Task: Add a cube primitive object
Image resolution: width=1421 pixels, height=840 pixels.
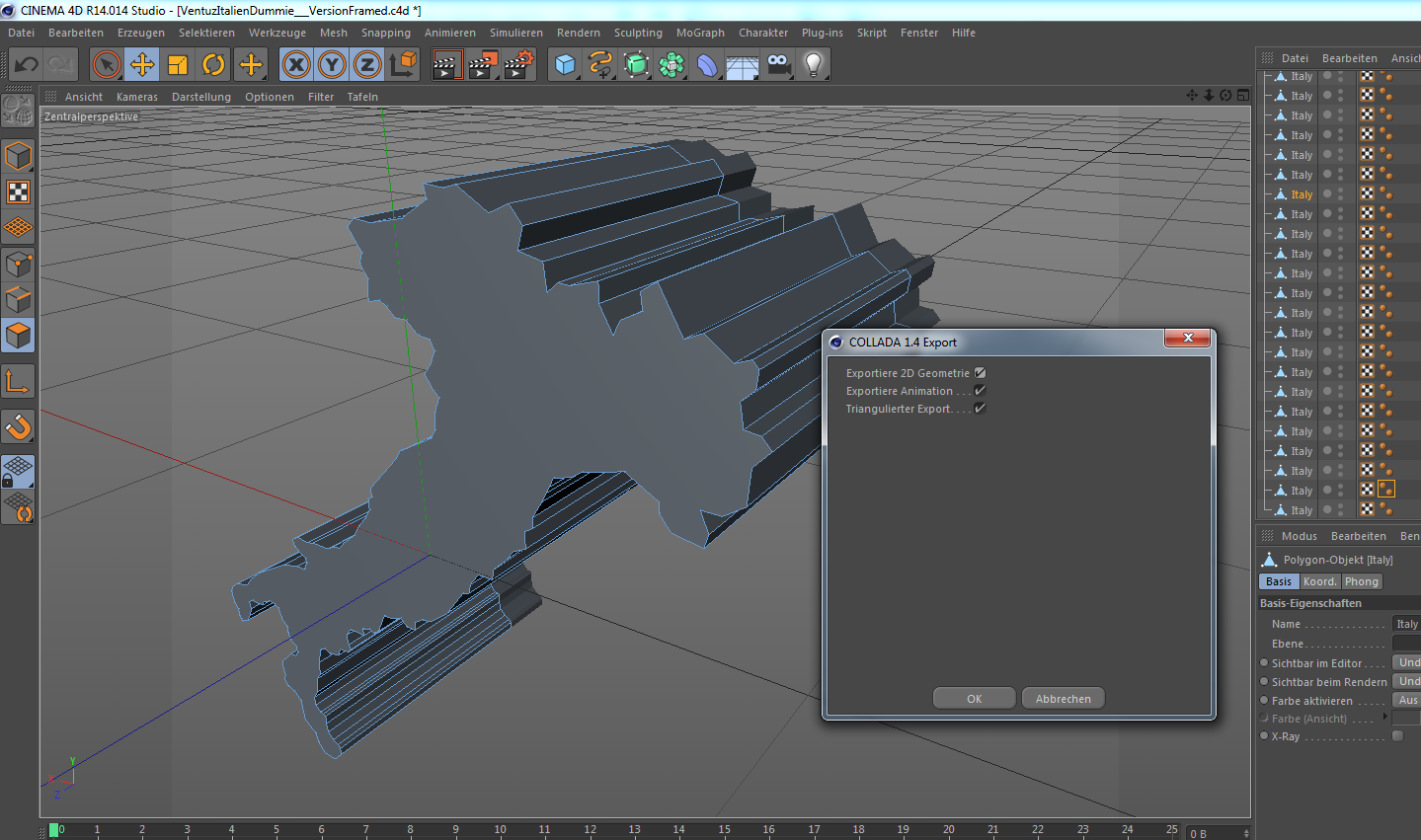Action: pyautogui.click(x=565, y=65)
